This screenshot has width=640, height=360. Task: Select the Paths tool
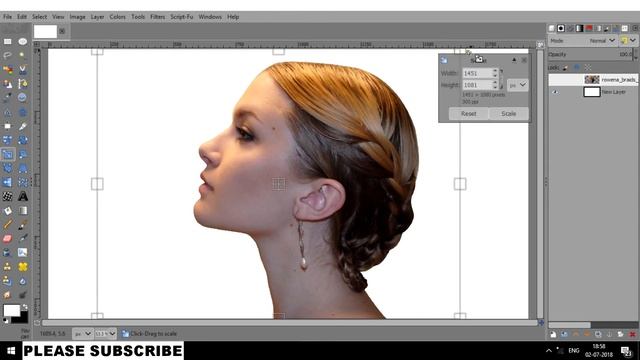[x=23, y=84]
